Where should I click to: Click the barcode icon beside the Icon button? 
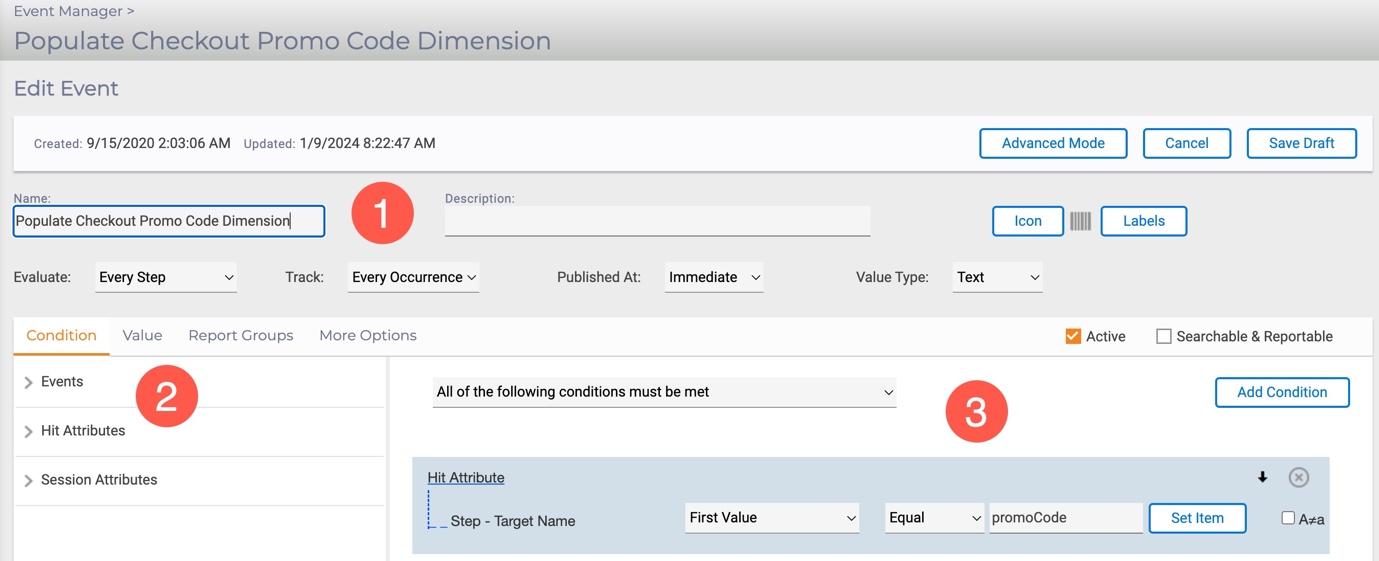click(1080, 221)
